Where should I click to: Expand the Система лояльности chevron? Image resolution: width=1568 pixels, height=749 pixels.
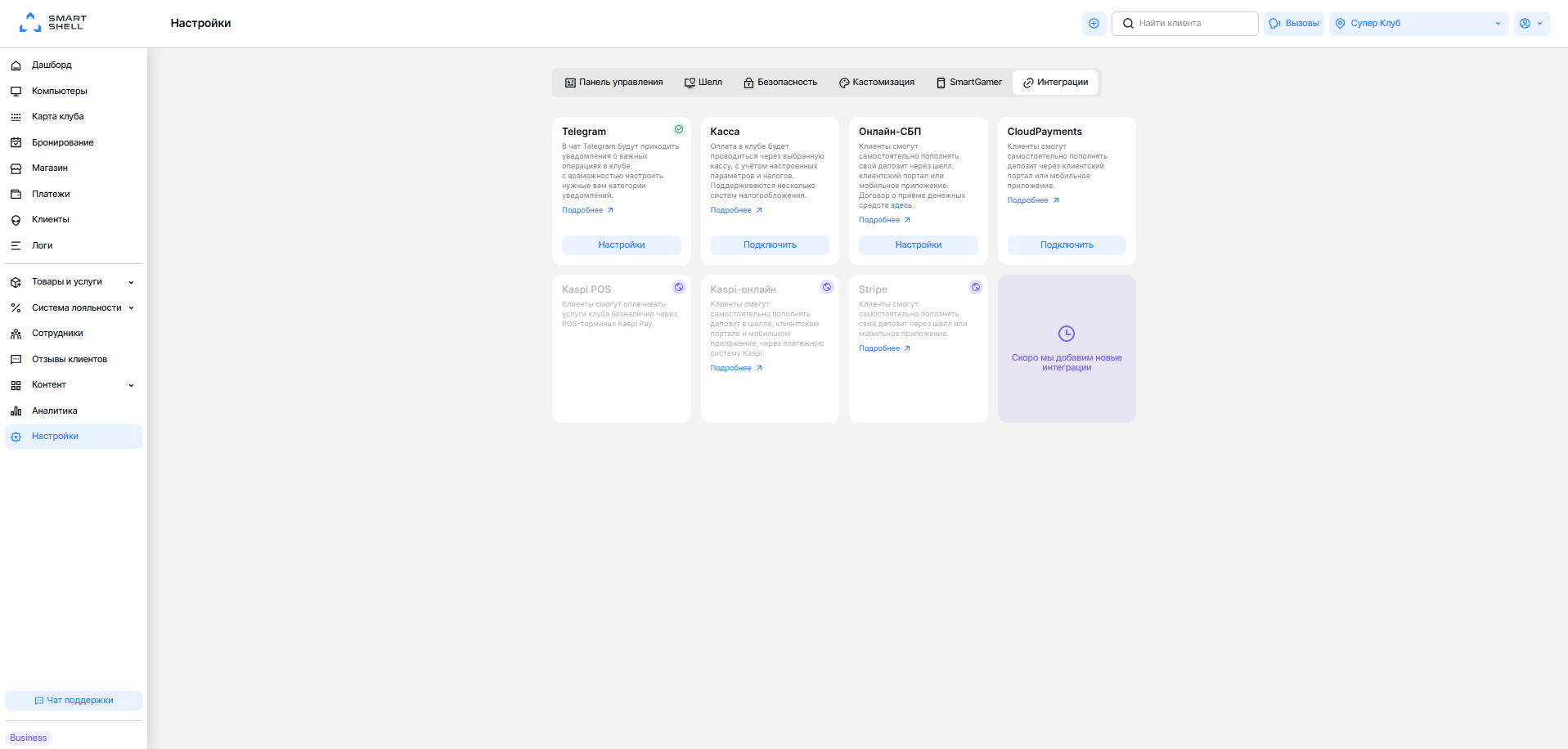(131, 308)
